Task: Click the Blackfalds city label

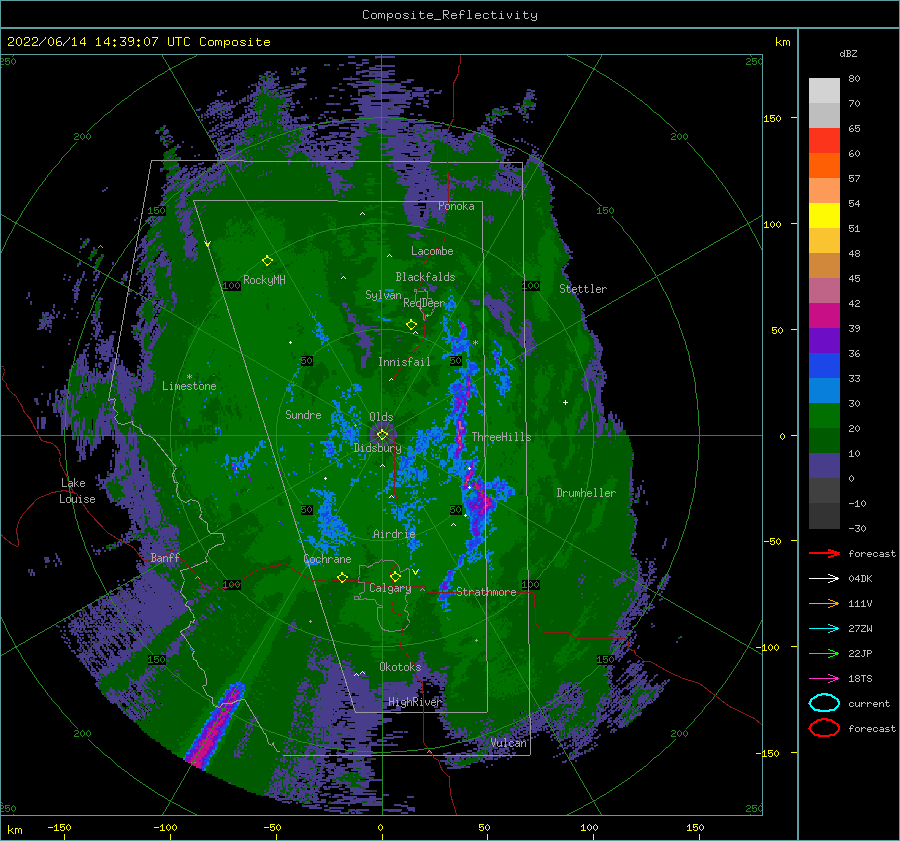Action: click(x=425, y=277)
